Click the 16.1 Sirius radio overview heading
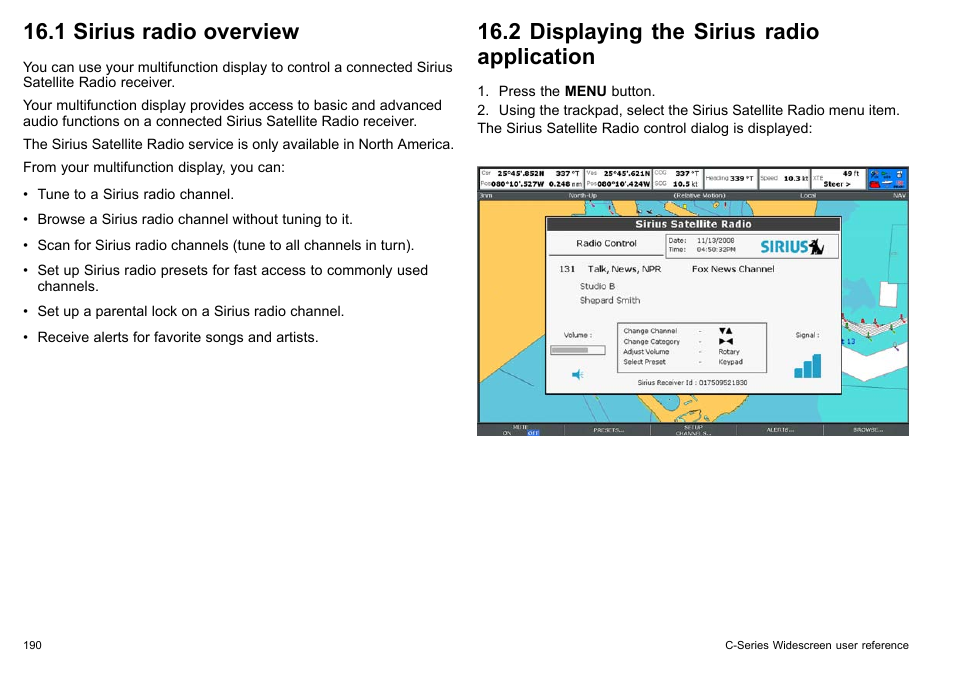The height and width of the screenshot is (673, 954). (161, 32)
